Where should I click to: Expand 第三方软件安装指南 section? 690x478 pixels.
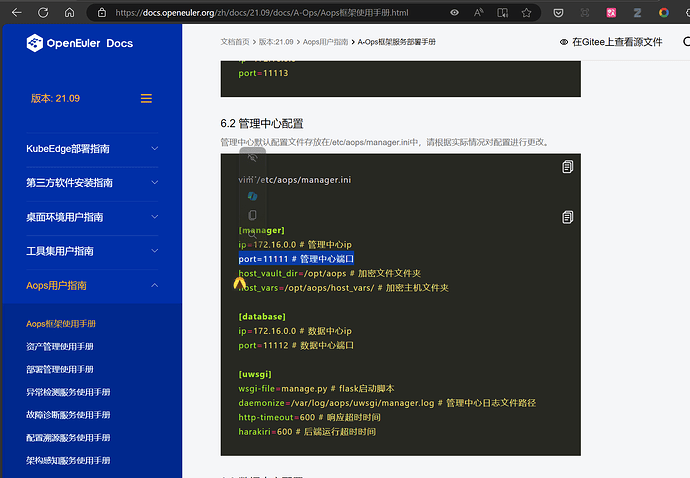[x=154, y=183]
